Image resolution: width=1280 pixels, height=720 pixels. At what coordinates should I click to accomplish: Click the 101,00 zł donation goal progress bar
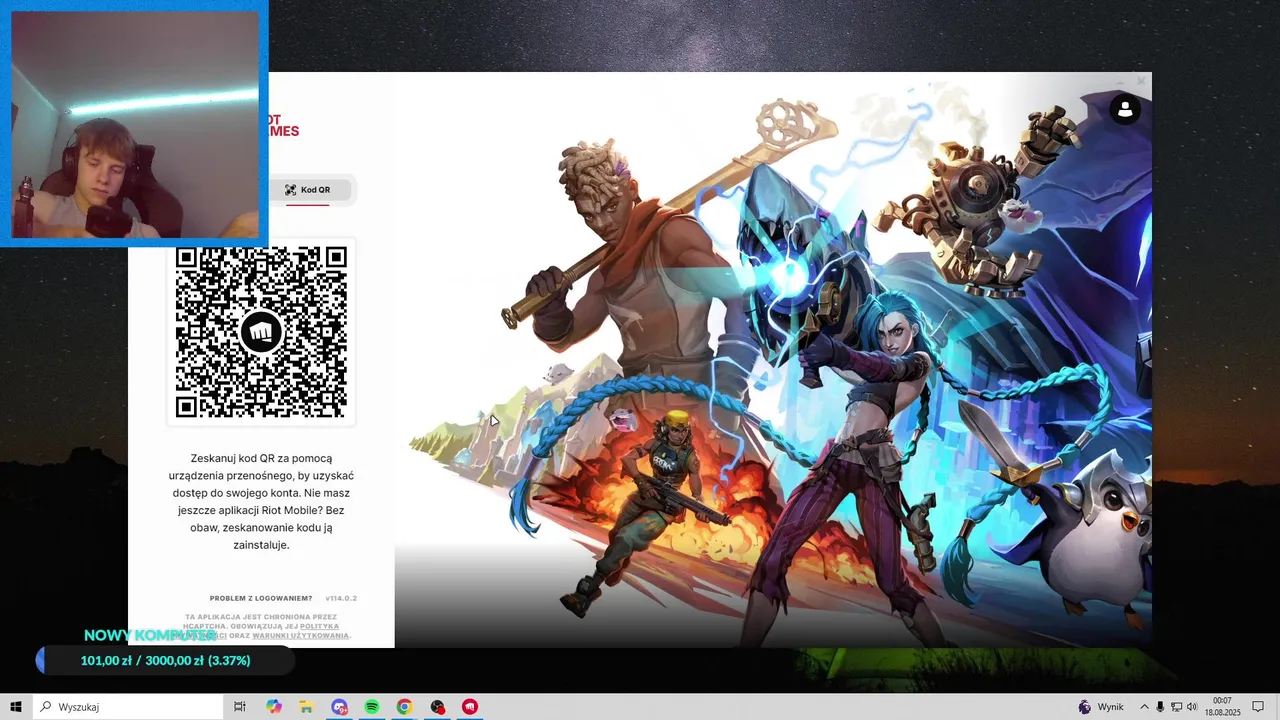(166, 660)
